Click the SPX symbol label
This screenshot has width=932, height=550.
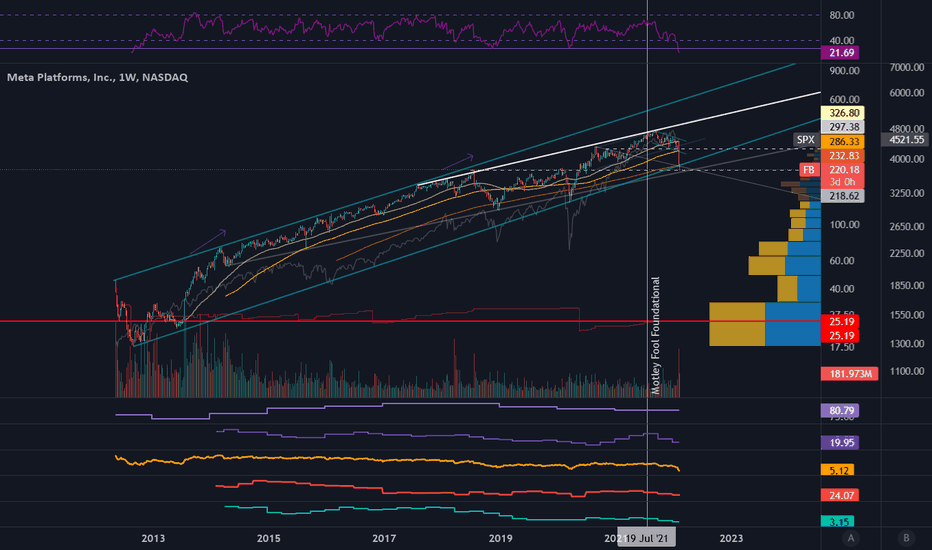[805, 140]
